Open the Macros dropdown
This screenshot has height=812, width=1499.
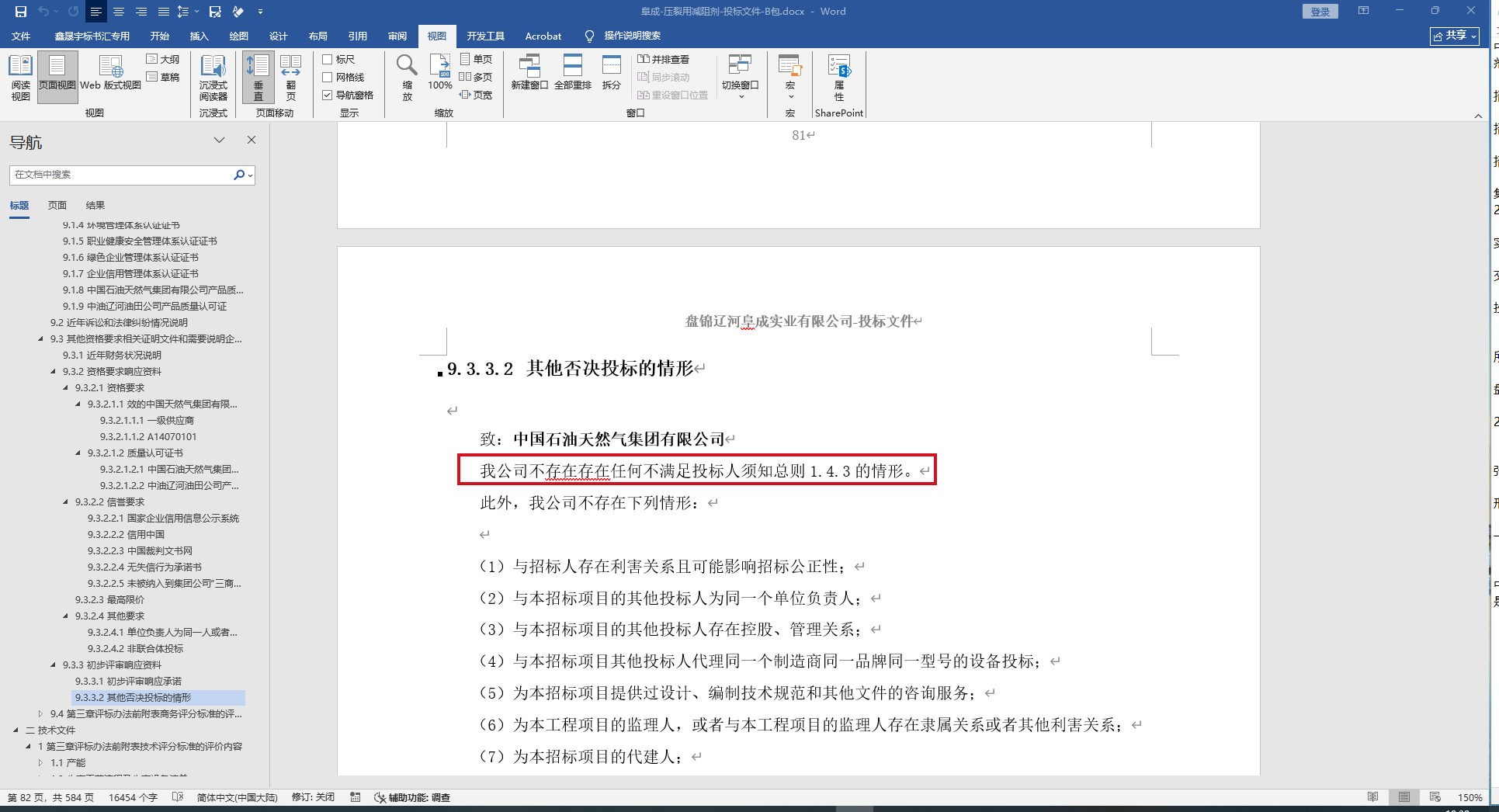coord(790,78)
